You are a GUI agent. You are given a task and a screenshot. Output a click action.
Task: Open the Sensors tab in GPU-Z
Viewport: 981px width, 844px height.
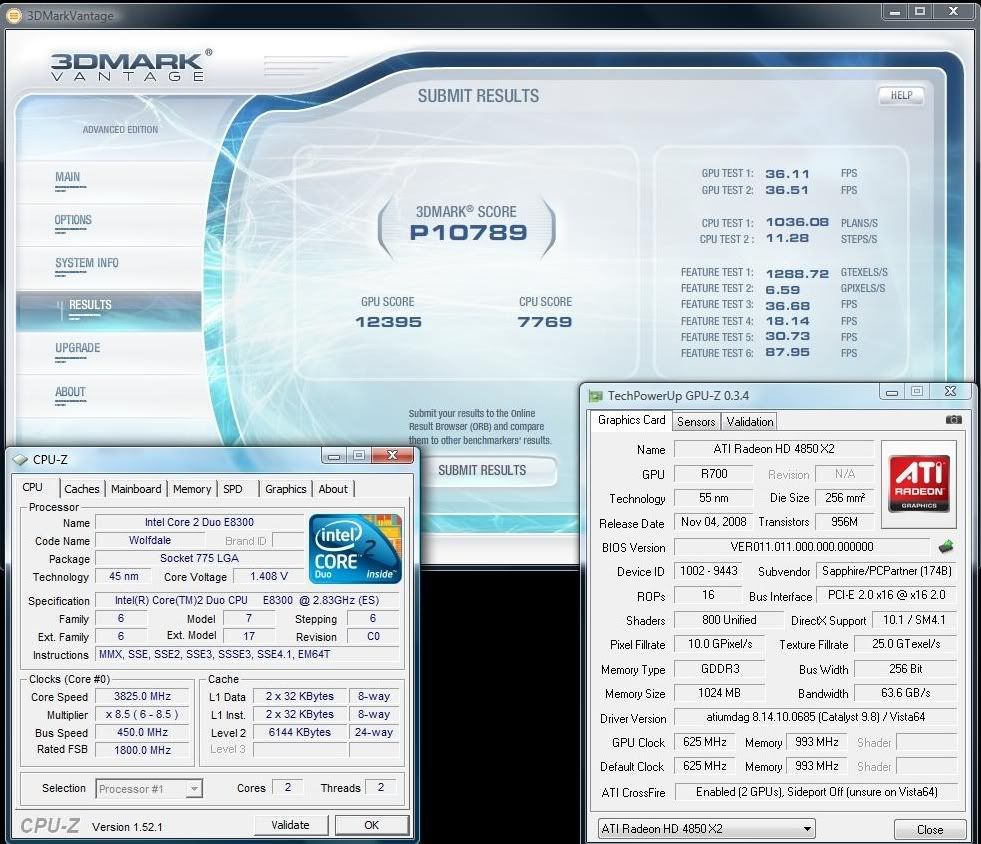[x=696, y=422]
